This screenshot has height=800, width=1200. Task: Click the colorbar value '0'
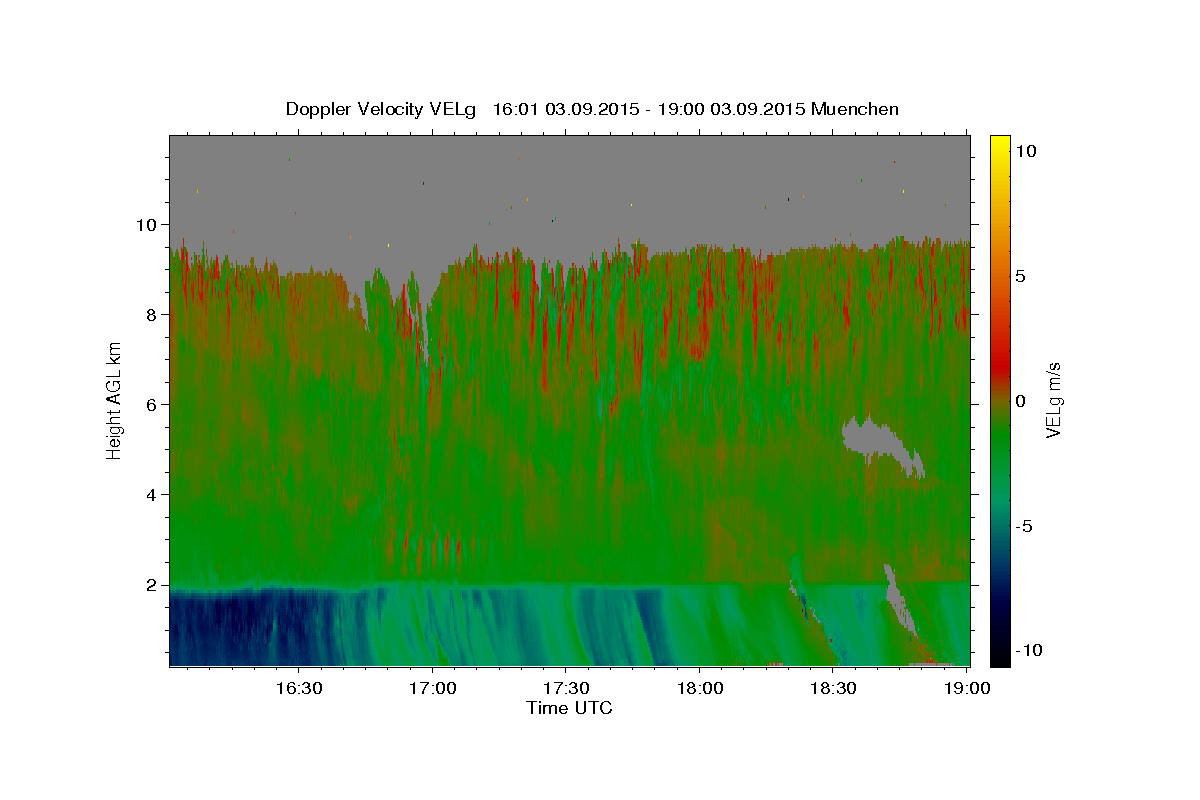tap(1021, 401)
